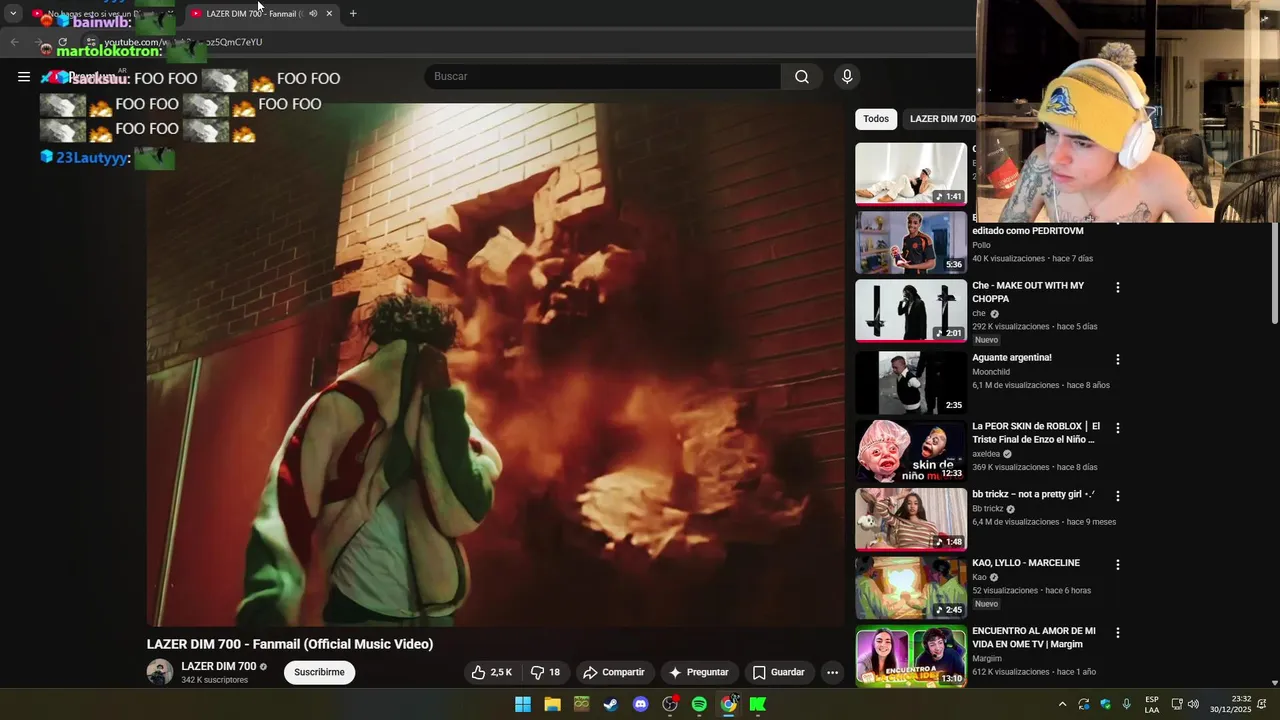
Task: Open the notifications bell in tray
Action: (1262, 704)
